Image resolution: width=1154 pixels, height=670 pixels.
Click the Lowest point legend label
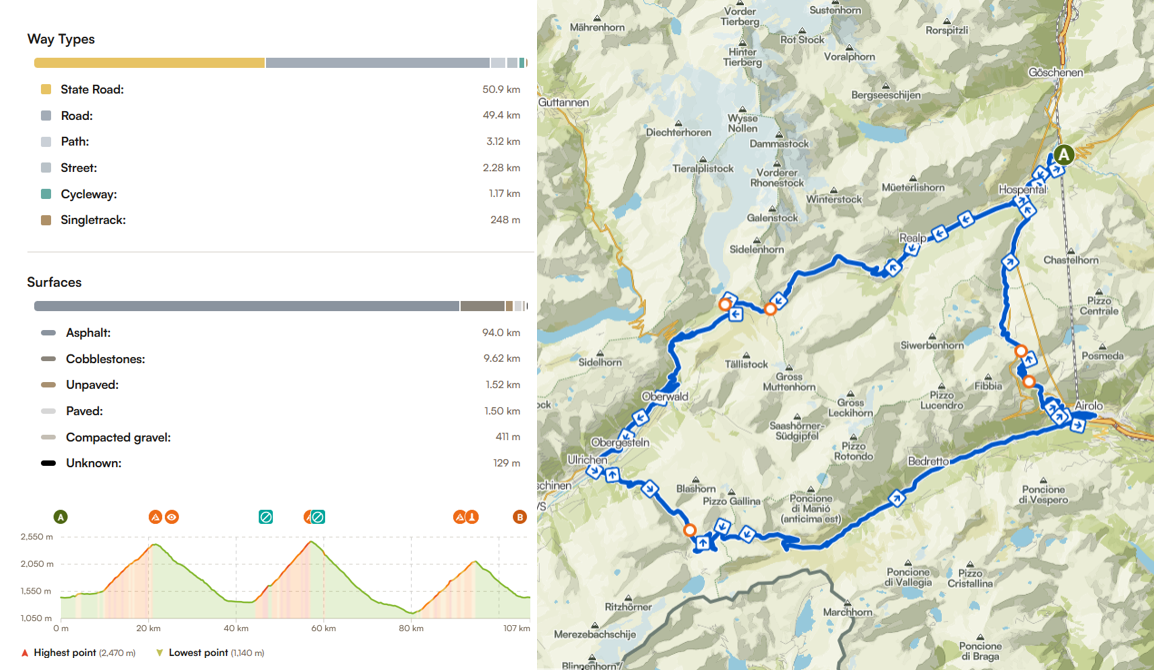pos(200,653)
